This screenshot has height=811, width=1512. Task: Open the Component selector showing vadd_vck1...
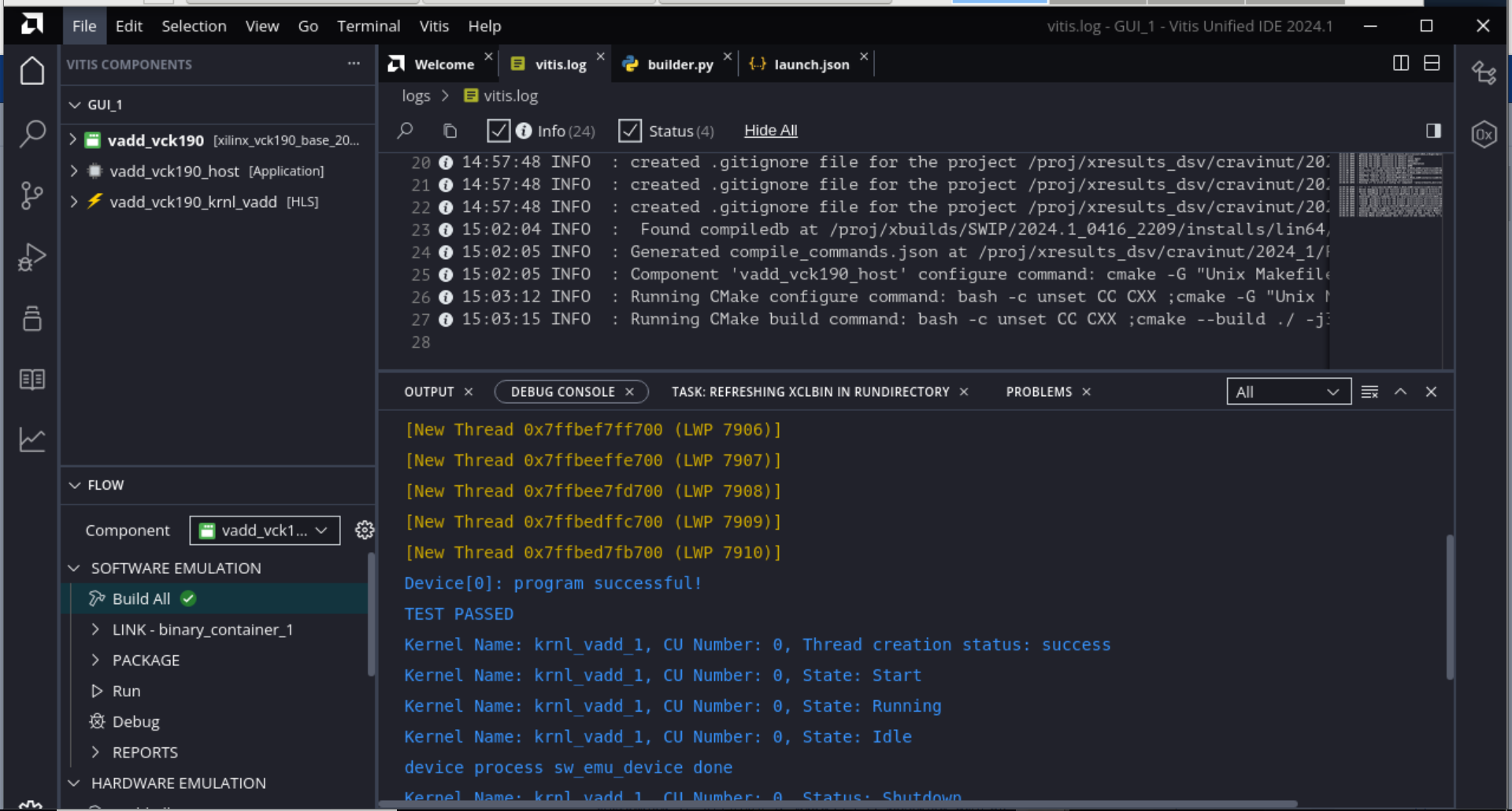pos(264,530)
